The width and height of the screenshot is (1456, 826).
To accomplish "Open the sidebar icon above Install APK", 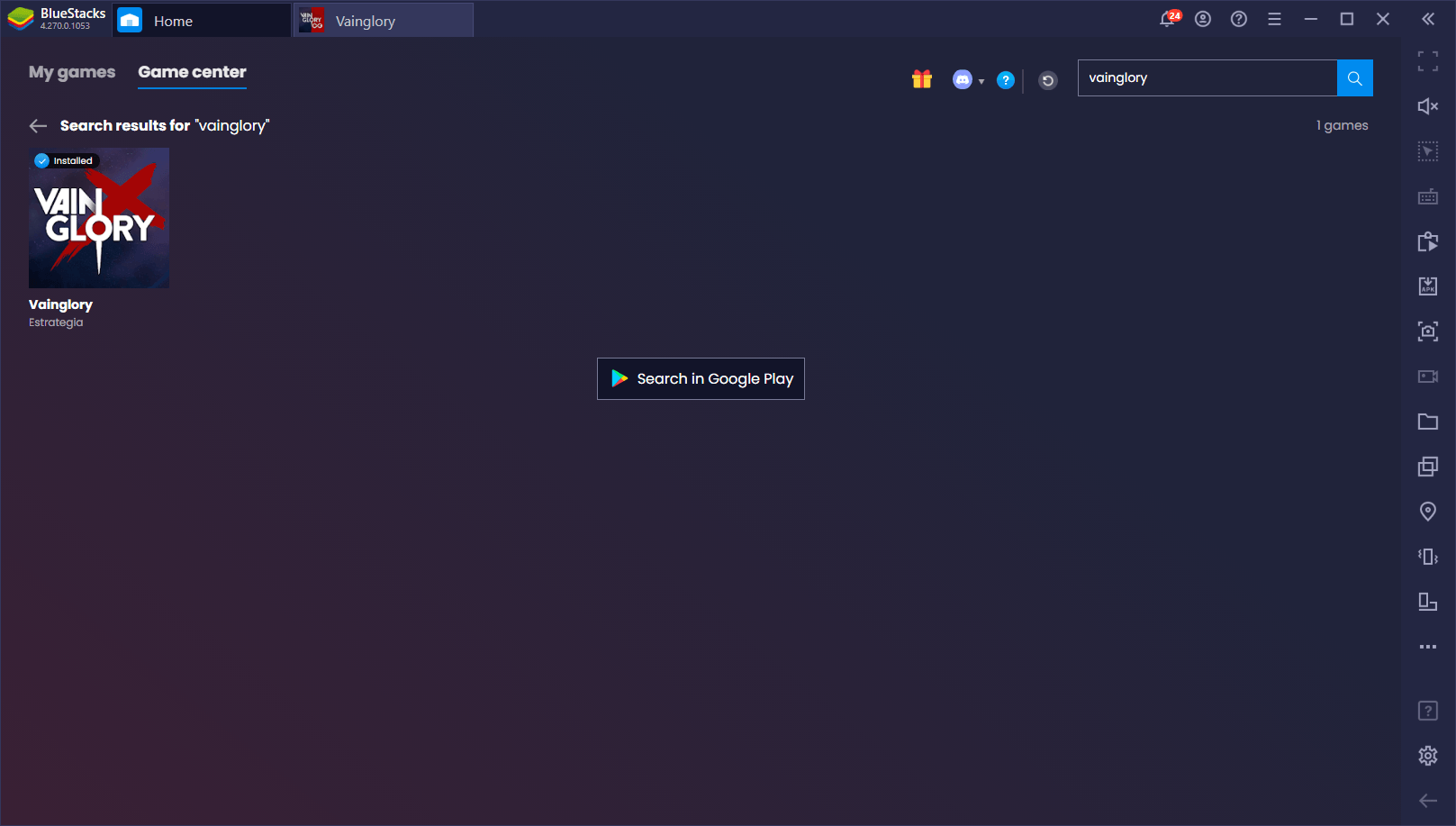I will [x=1428, y=241].
